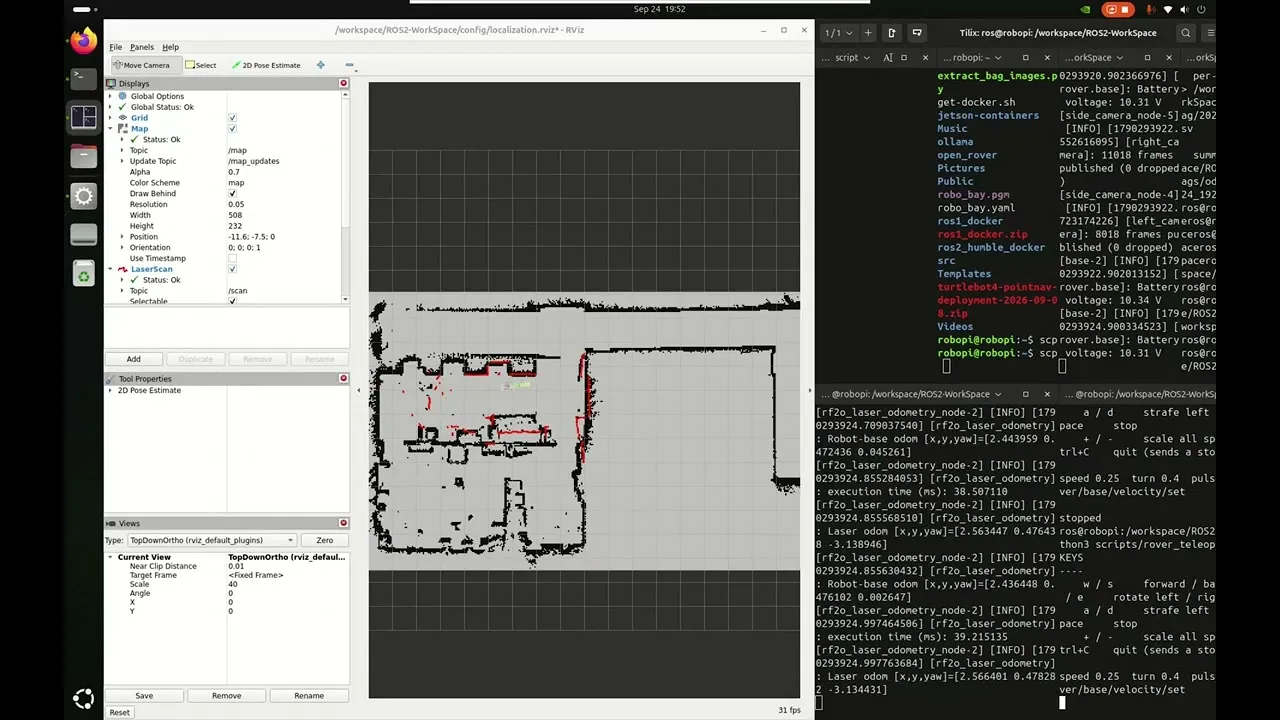This screenshot has height=720, width=1280.
Task: Click the Save view button
Action: 144,696
